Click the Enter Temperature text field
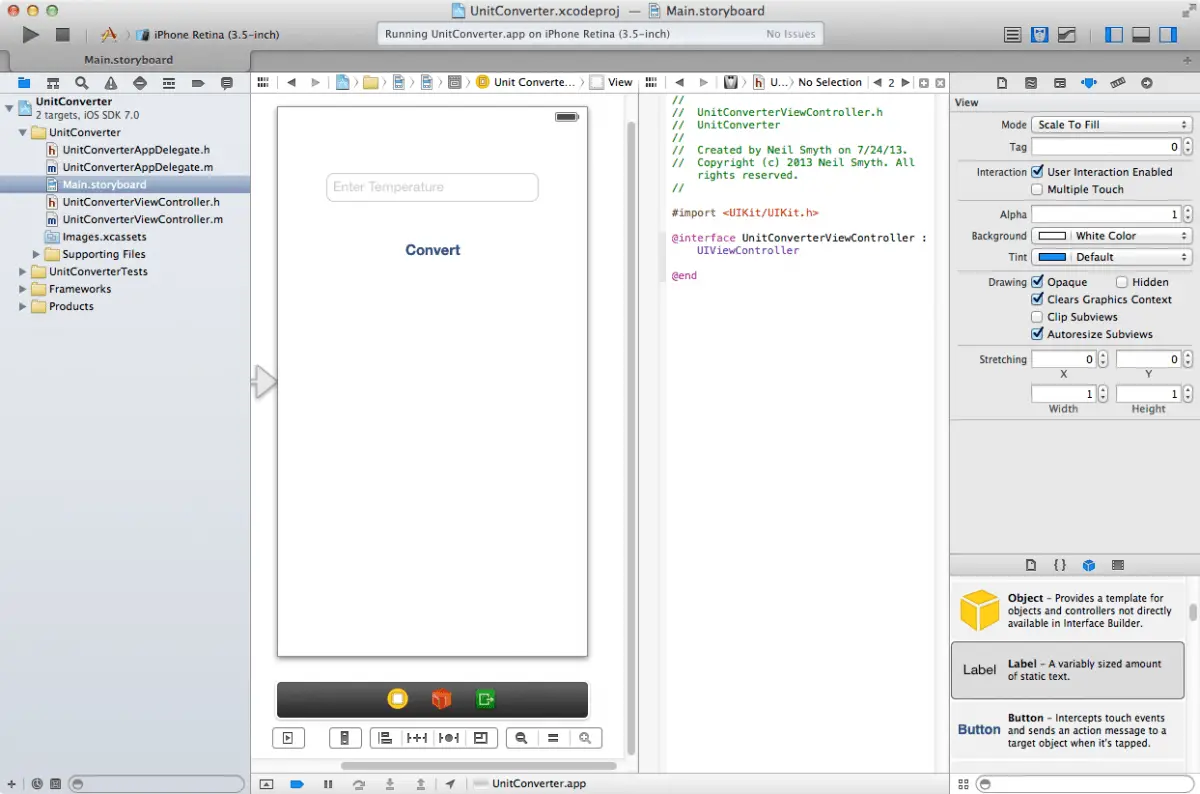The width and height of the screenshot is (1200, 794). [x=432, y=187]
